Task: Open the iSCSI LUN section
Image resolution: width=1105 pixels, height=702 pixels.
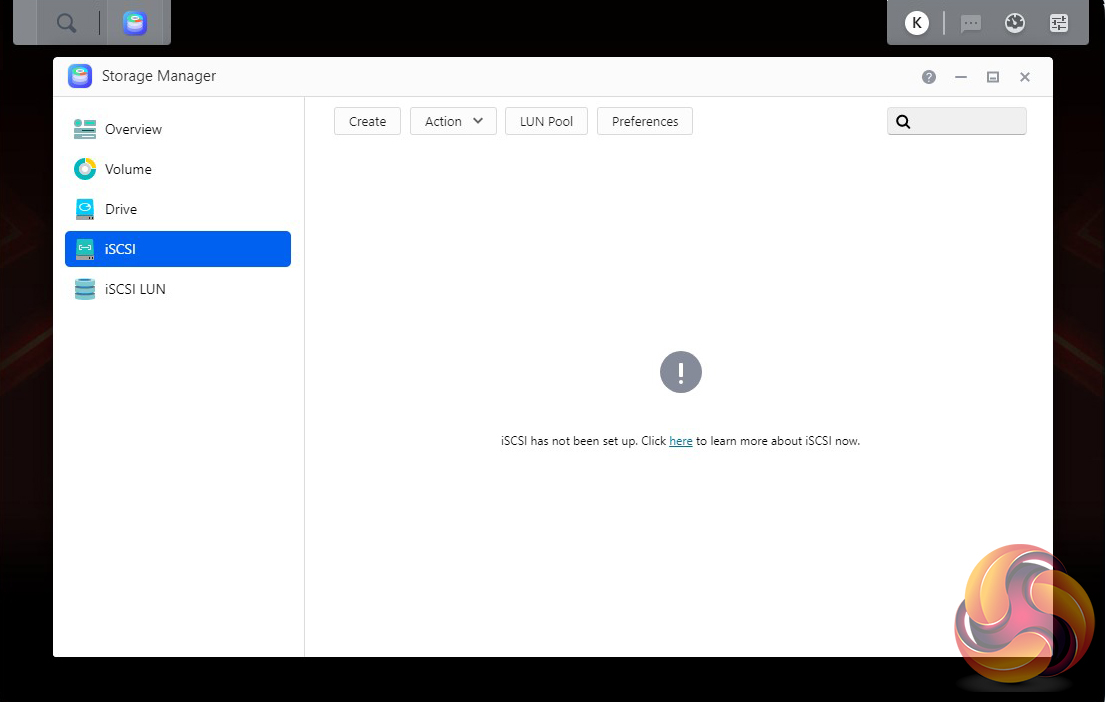Action: point(178,289)
